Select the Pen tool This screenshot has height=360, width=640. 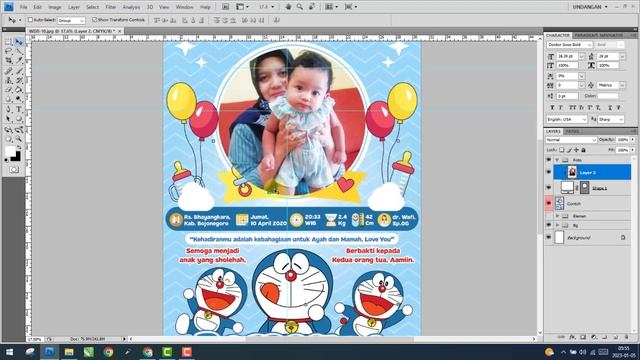(9, 109)
